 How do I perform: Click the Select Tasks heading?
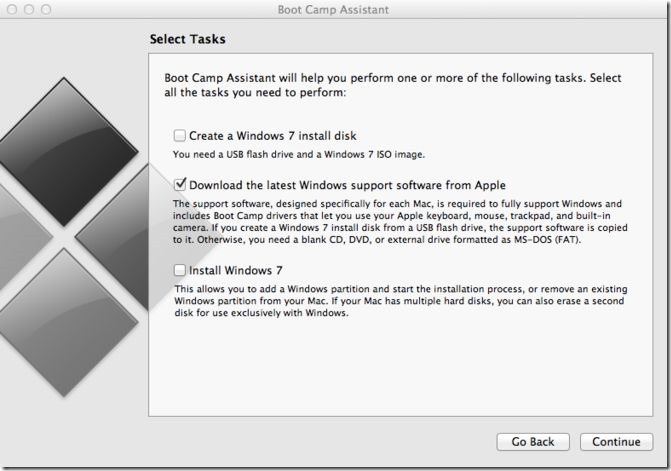tap(187, 39)
